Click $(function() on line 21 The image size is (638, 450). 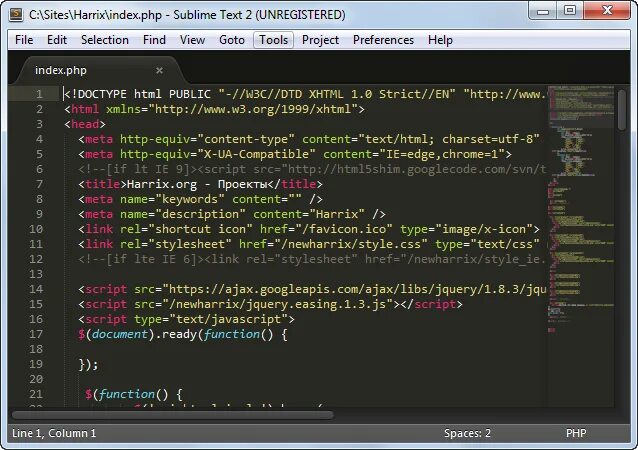pos(127,394)
